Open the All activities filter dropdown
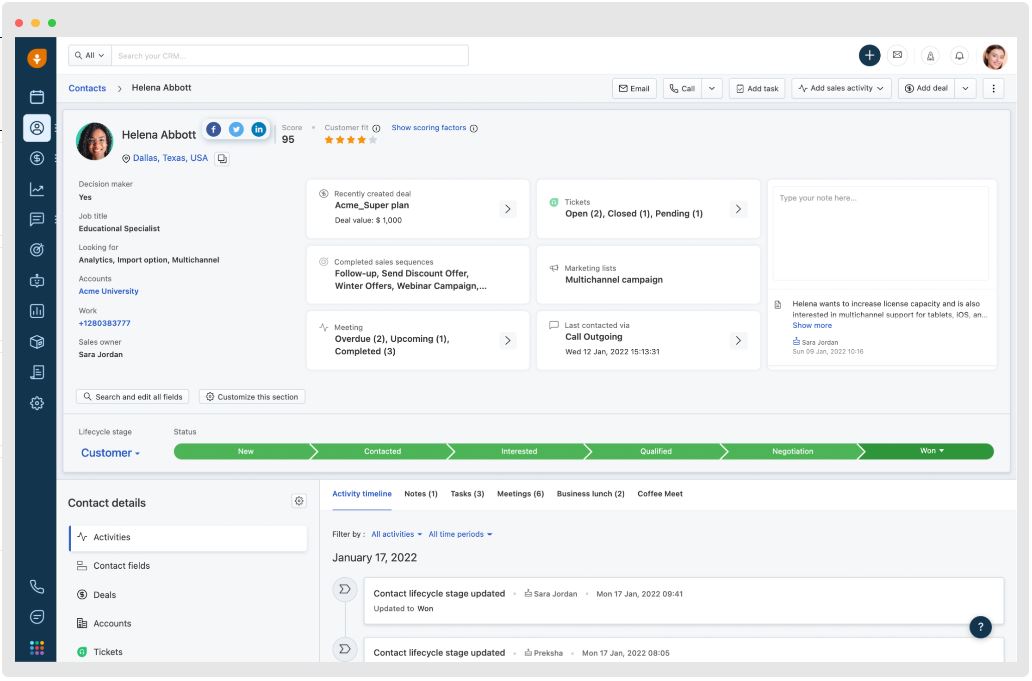Image resolution: width=1032 pixels, height=681 pixels. click(396, 534)
